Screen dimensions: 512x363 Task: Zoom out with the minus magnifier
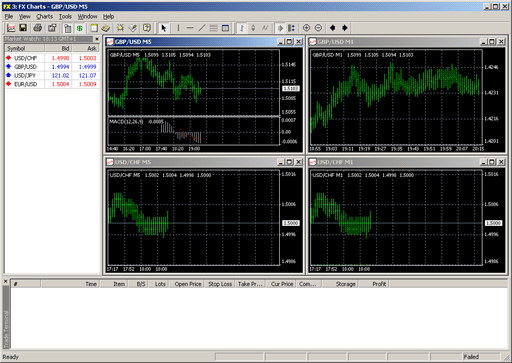pos(318,28)
